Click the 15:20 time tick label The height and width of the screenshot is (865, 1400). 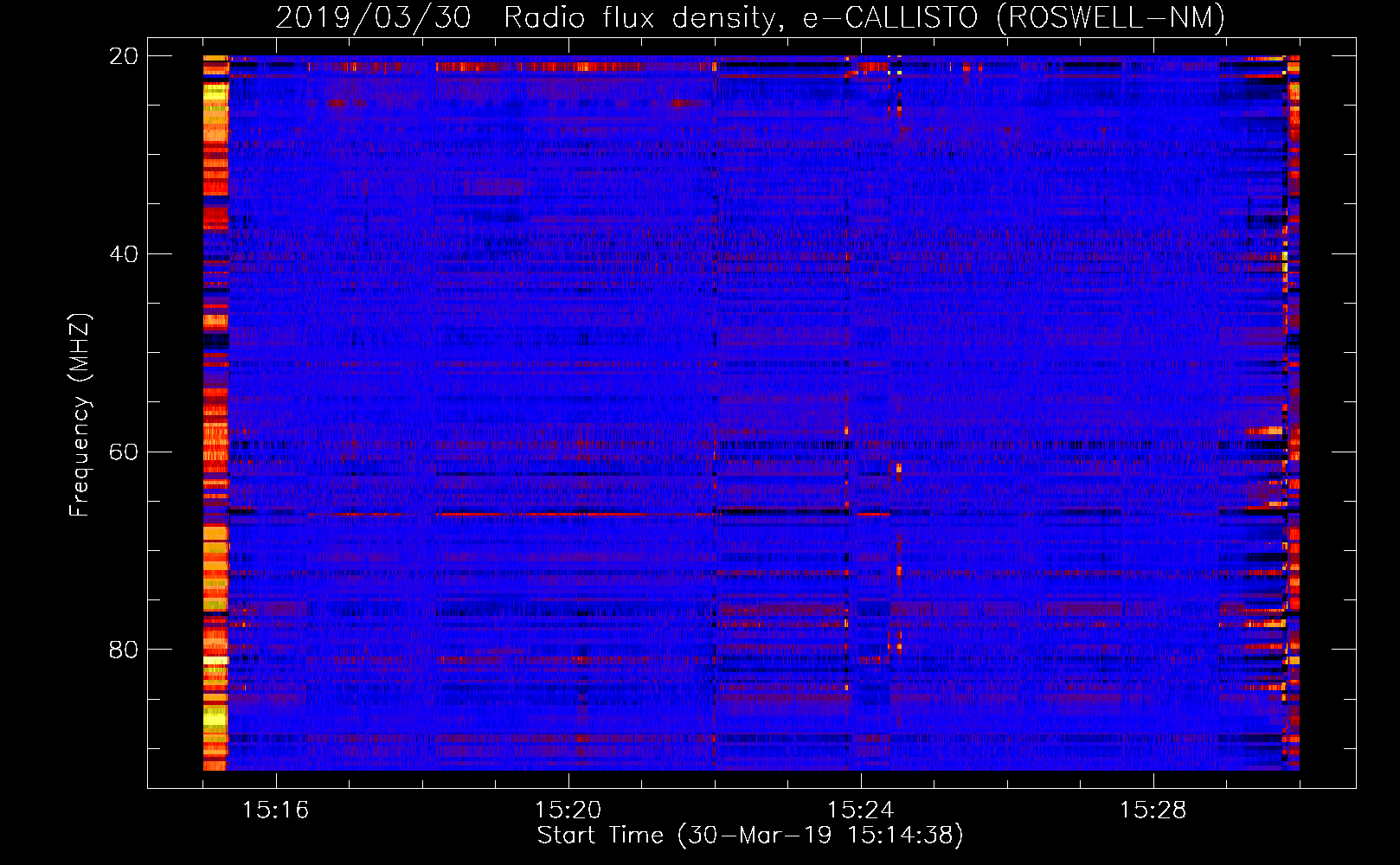pyautogui.click(x=568, y=811)
